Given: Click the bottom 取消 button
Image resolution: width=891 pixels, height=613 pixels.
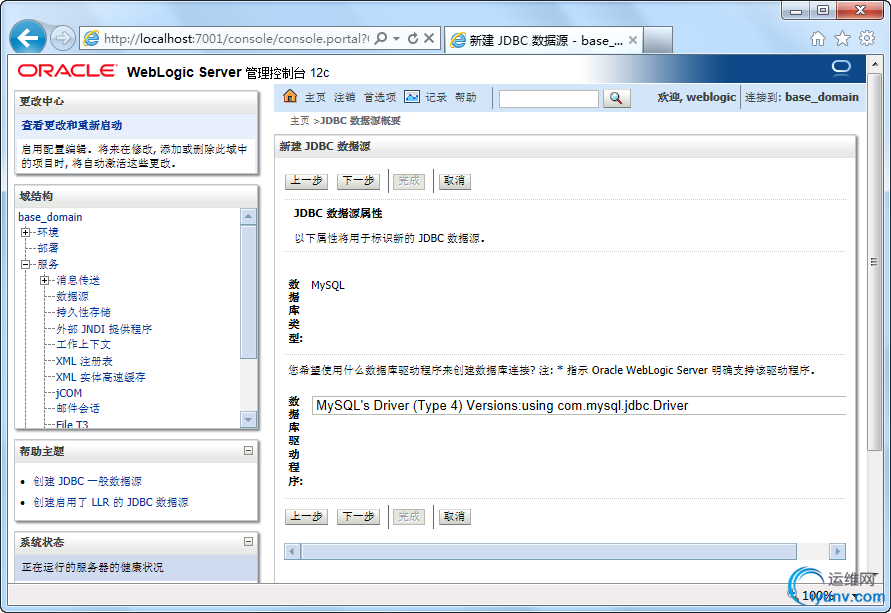Looking at the screenshot, I should point(455,516).
